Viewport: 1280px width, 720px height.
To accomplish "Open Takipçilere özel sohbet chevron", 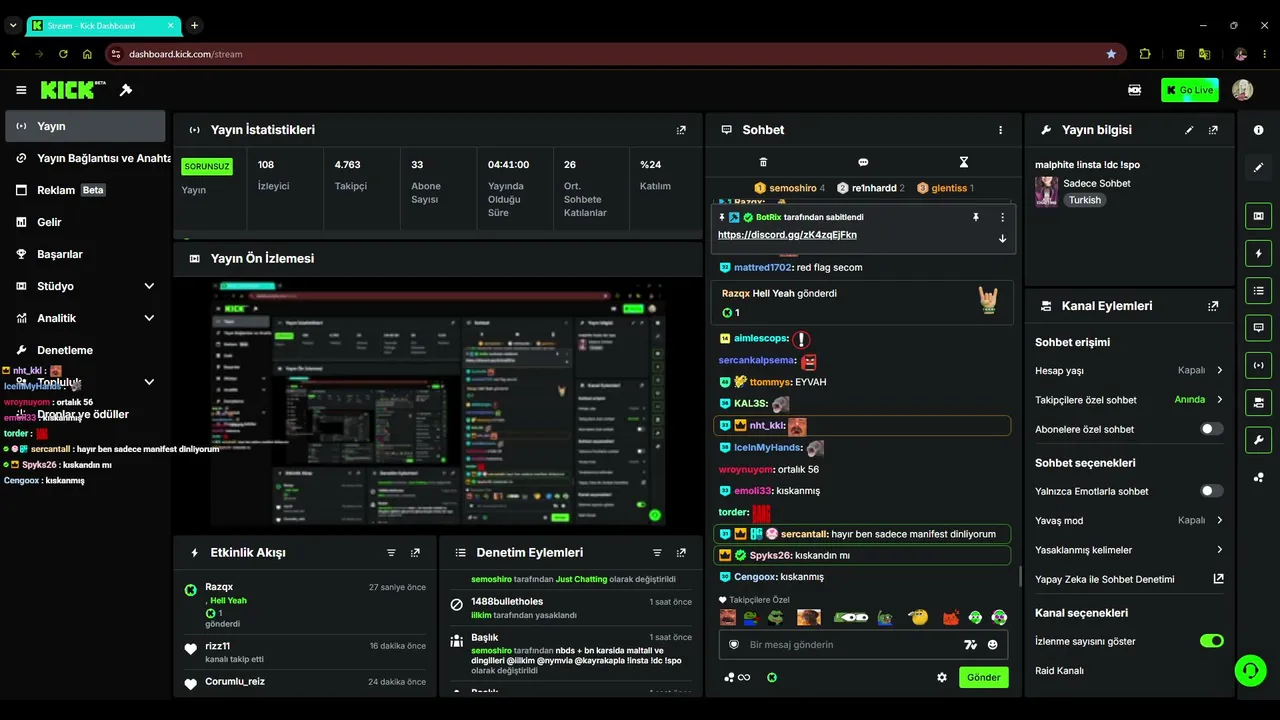I will pos(1219,400).
